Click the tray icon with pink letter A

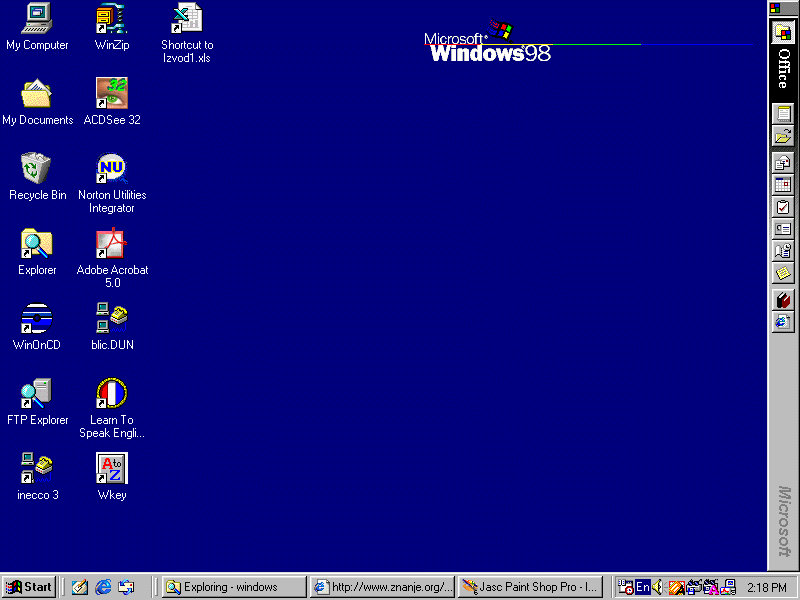[x=711, y=588]
